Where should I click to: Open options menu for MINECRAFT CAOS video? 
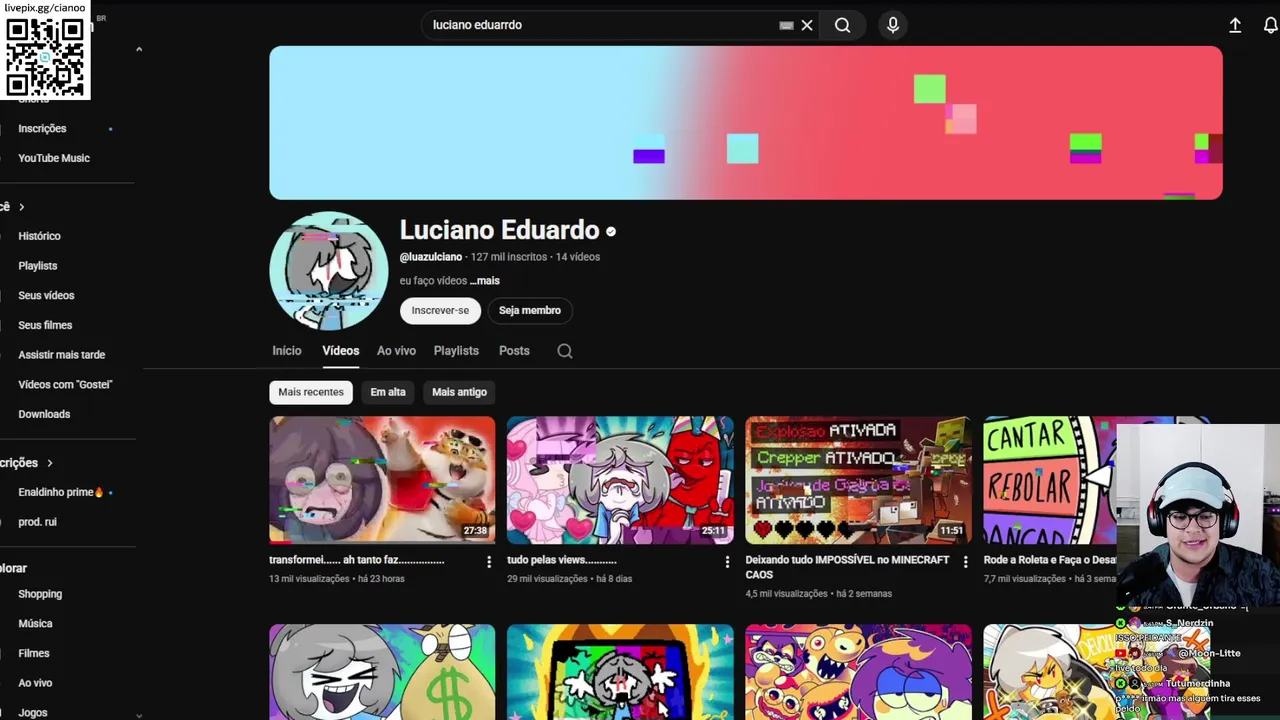pos(965,562)
